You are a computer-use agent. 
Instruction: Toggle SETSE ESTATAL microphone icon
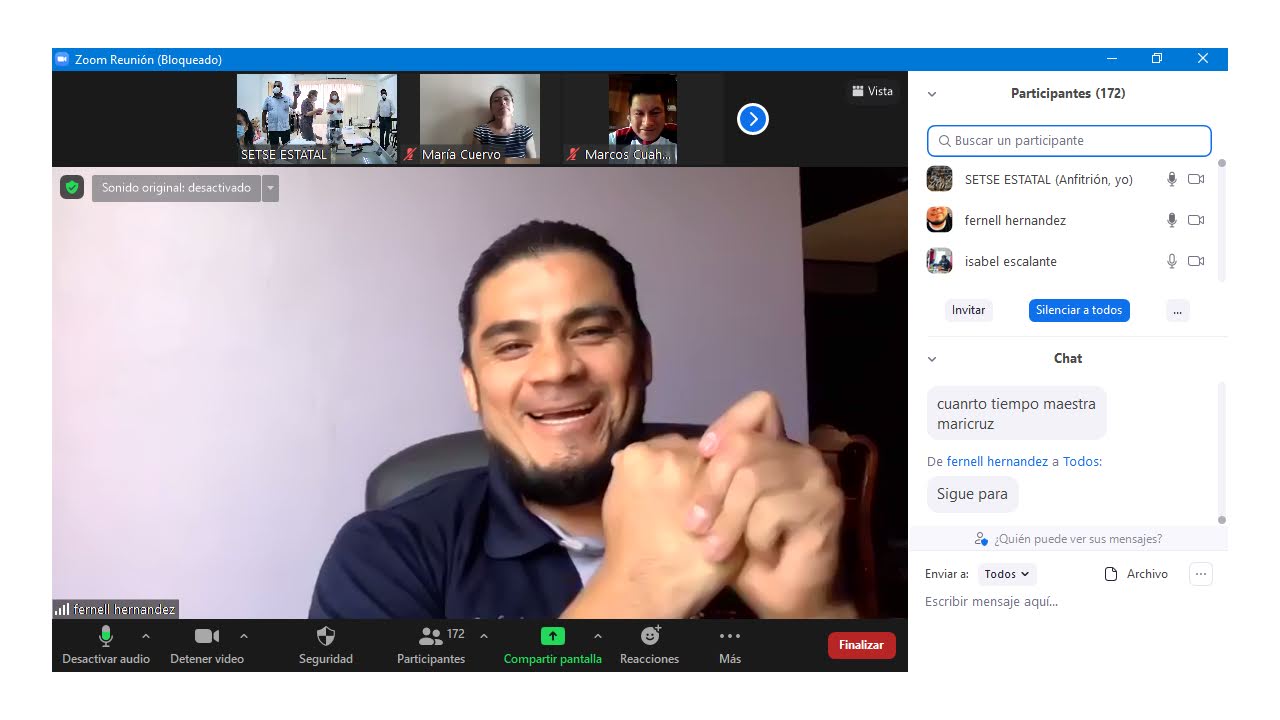1172,179
